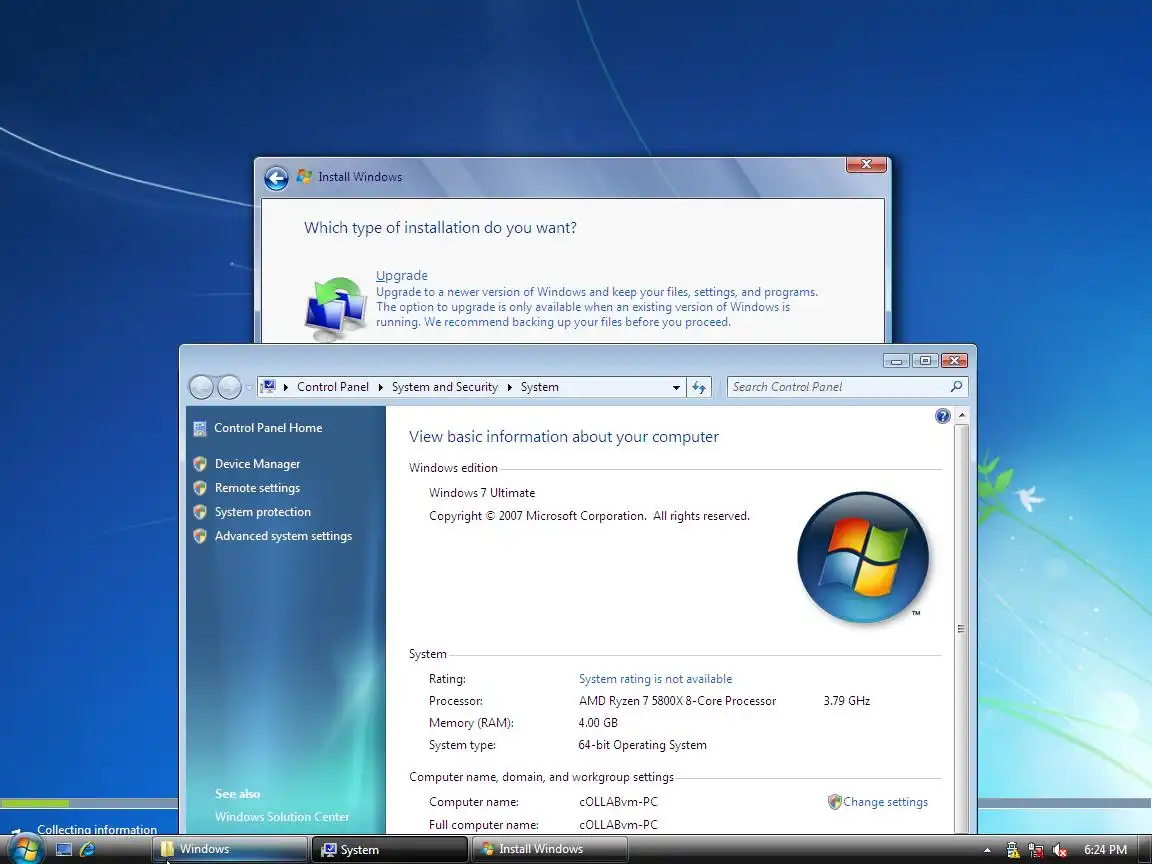Viewport: 1152px width, 864px height.
Task: Click System breadcrumb in address bar
Action: point(539,387)
